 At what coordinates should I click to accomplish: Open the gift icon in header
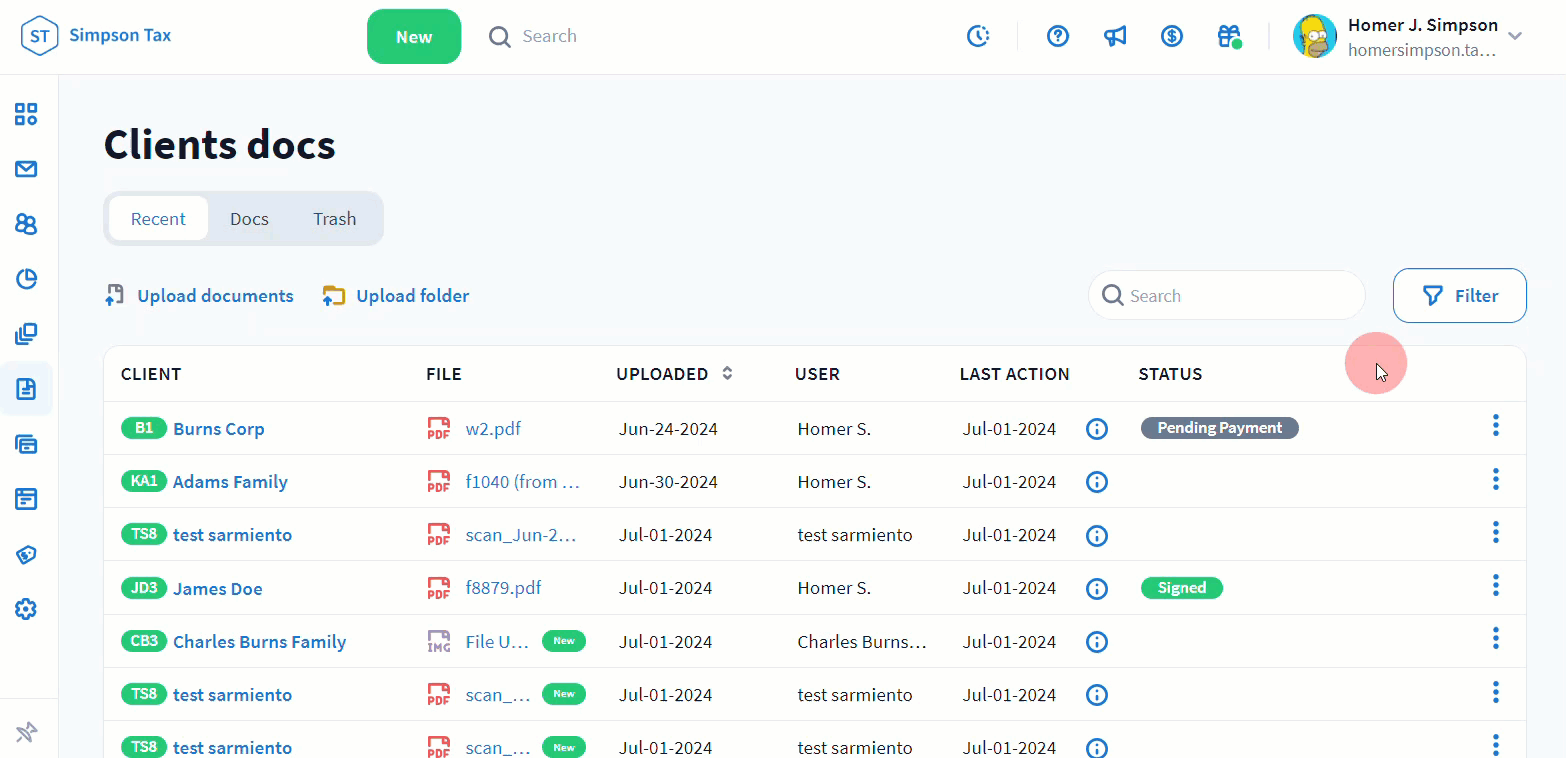click(x=1229, y=36)
